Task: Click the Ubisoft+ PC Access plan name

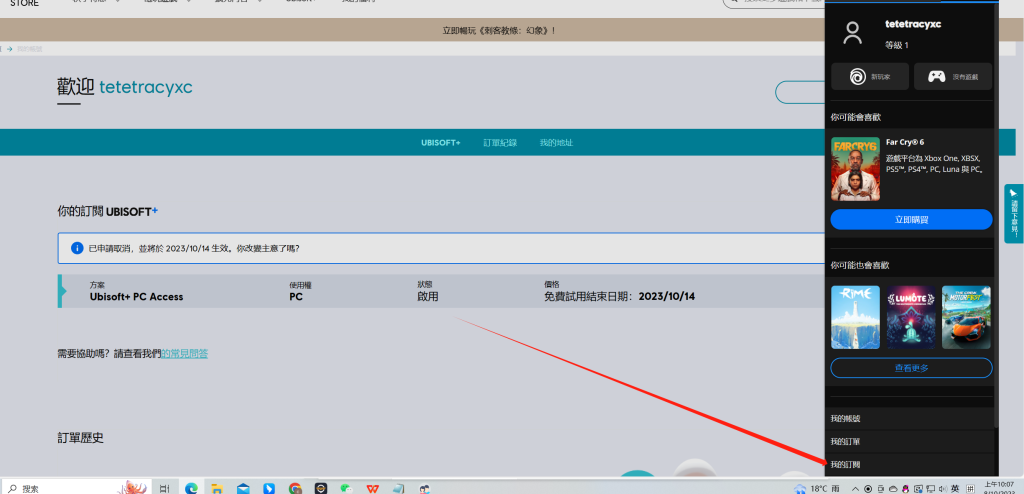Action: (x=136, y=297)
